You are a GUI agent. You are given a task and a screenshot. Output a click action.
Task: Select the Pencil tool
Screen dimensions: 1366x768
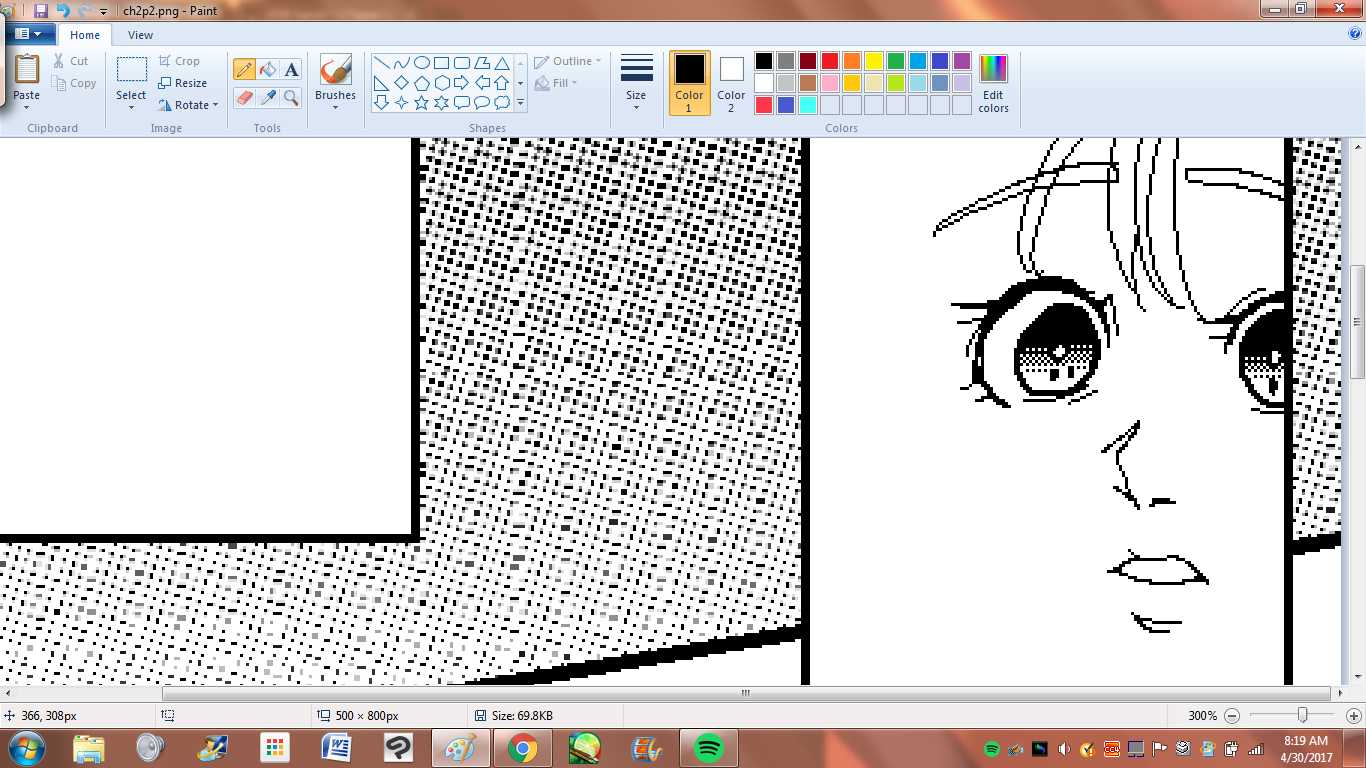[244, 69]
